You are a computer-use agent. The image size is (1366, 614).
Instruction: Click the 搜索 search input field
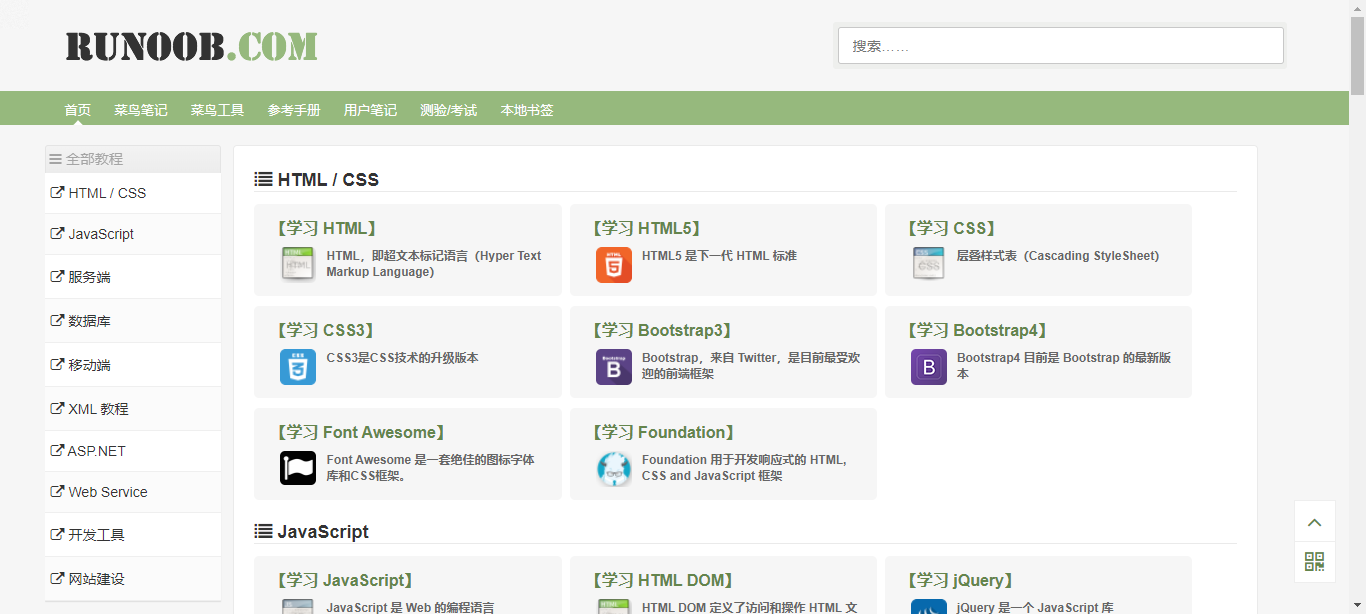[1060, 45]
